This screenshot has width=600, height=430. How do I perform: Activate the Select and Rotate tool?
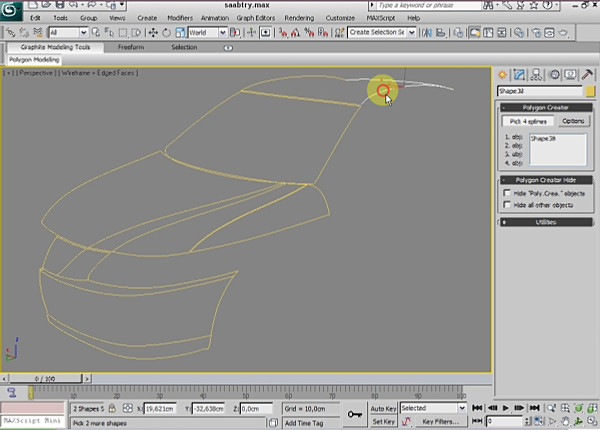pos(166,33)
